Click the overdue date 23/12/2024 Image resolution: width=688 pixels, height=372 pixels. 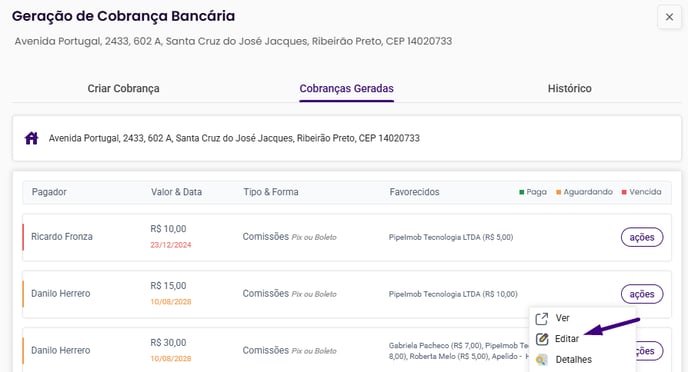coord(171,245)
